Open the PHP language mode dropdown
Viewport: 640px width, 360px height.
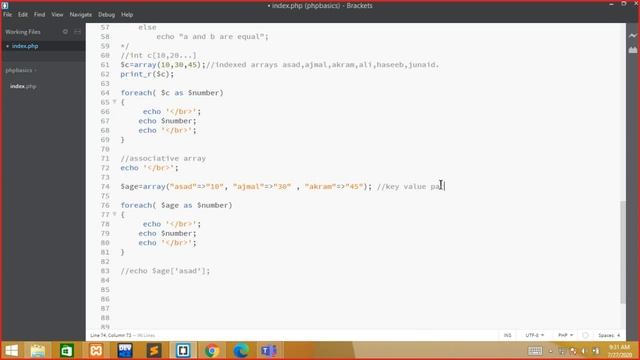point(565,335)
